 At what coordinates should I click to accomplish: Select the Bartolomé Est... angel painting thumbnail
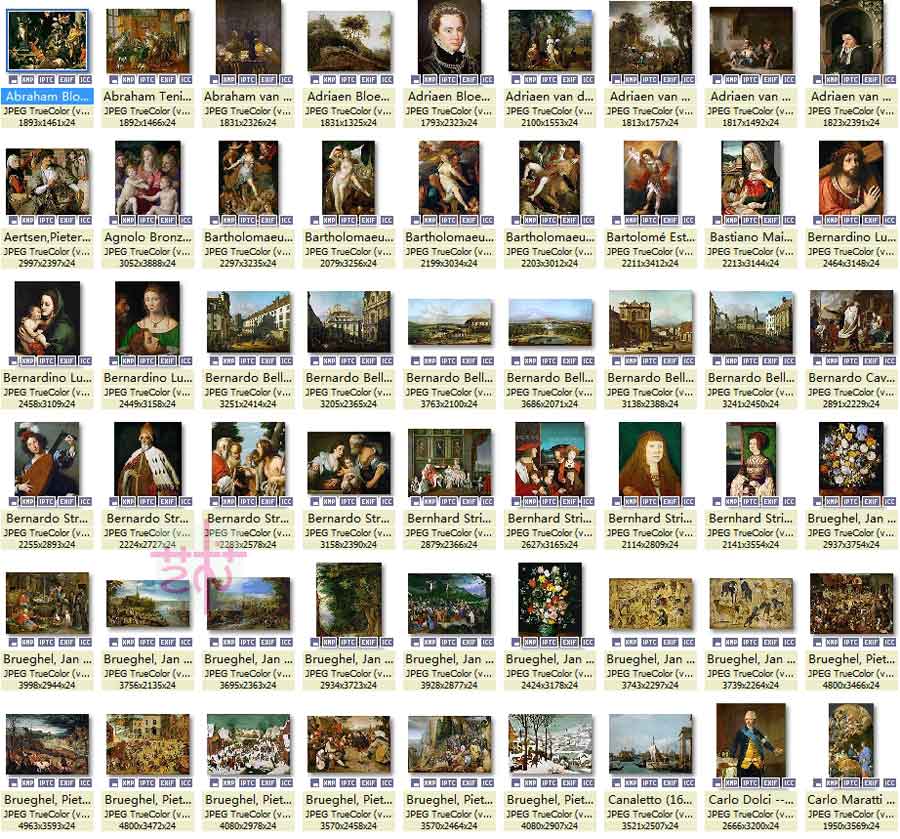(x=650, y=178)
